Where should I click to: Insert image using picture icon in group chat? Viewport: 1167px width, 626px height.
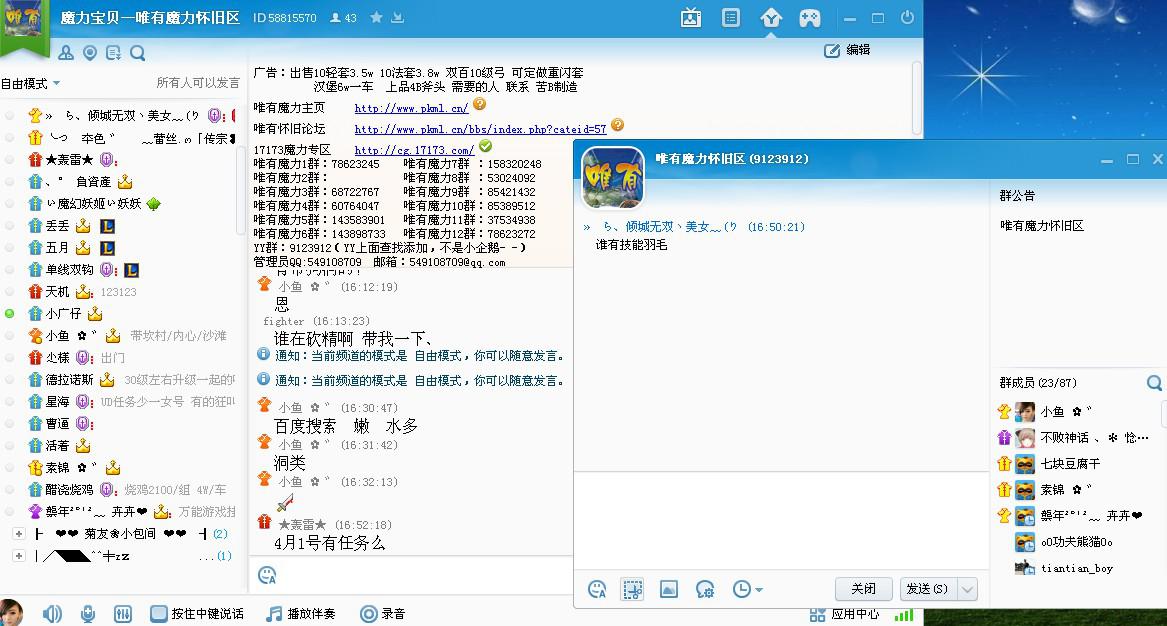pos(669,589)
